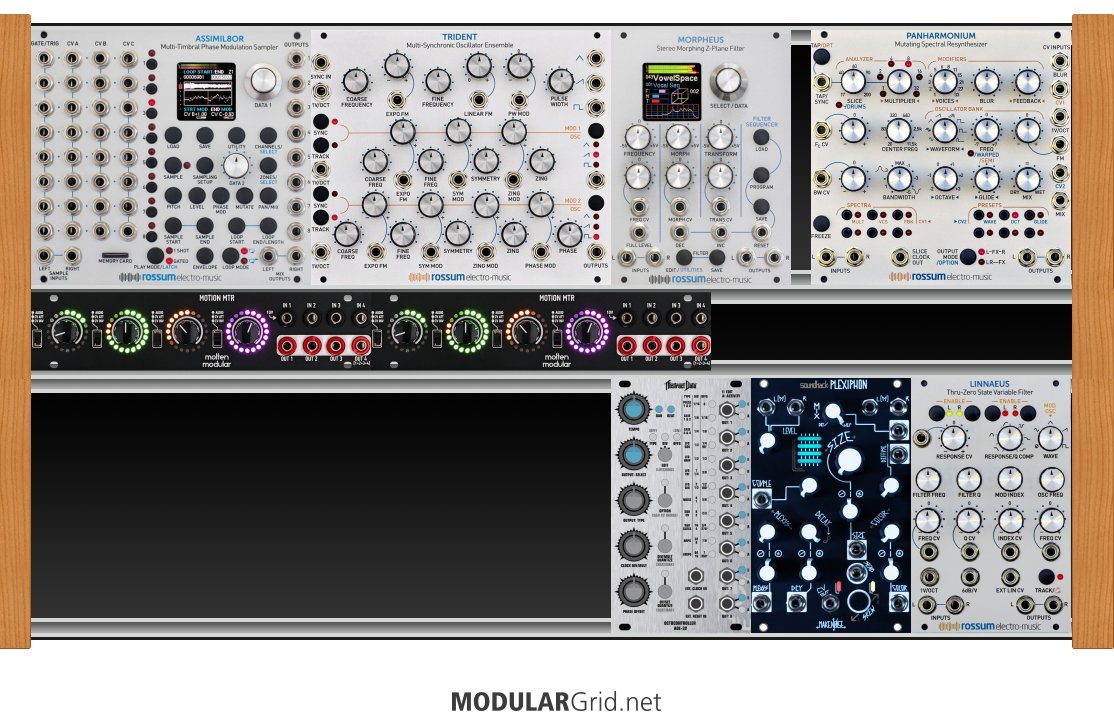Image resolution: width=1114 pixels, height=723 pixels.
Task: Click the PHASE OFFSET knob
Action: point(633,591)
